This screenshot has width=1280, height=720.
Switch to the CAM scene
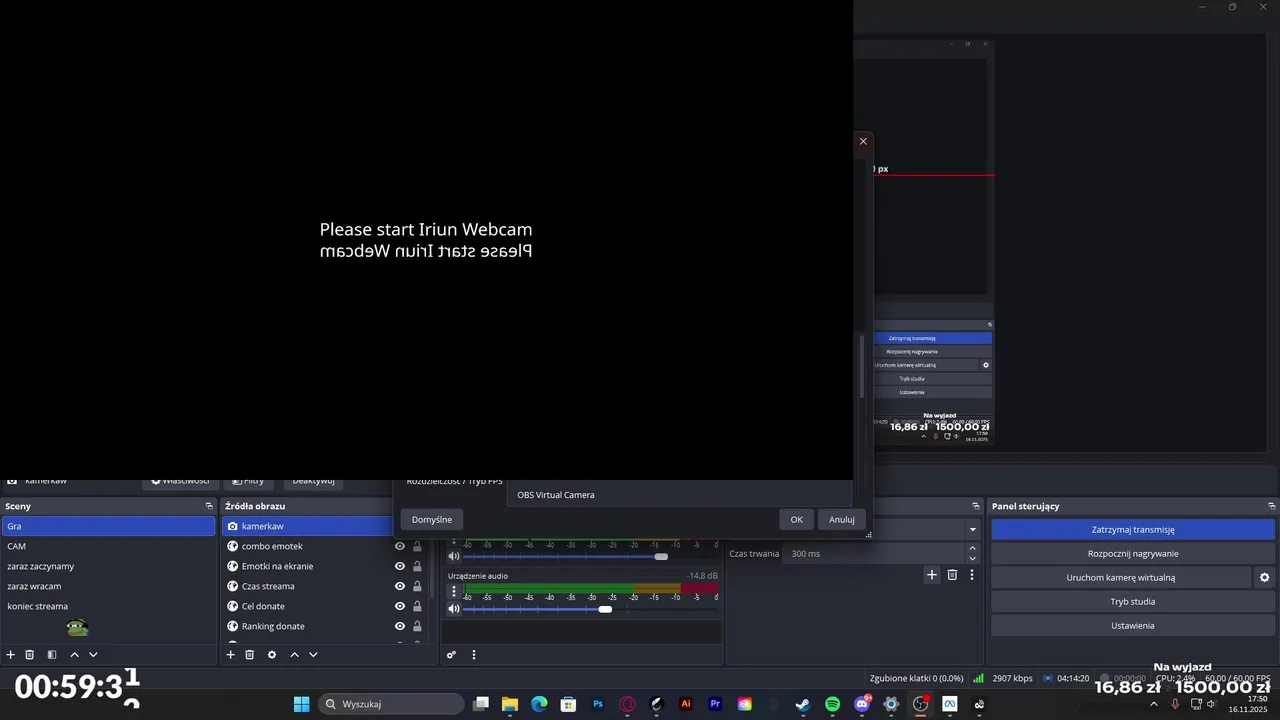tap(108, 546)
